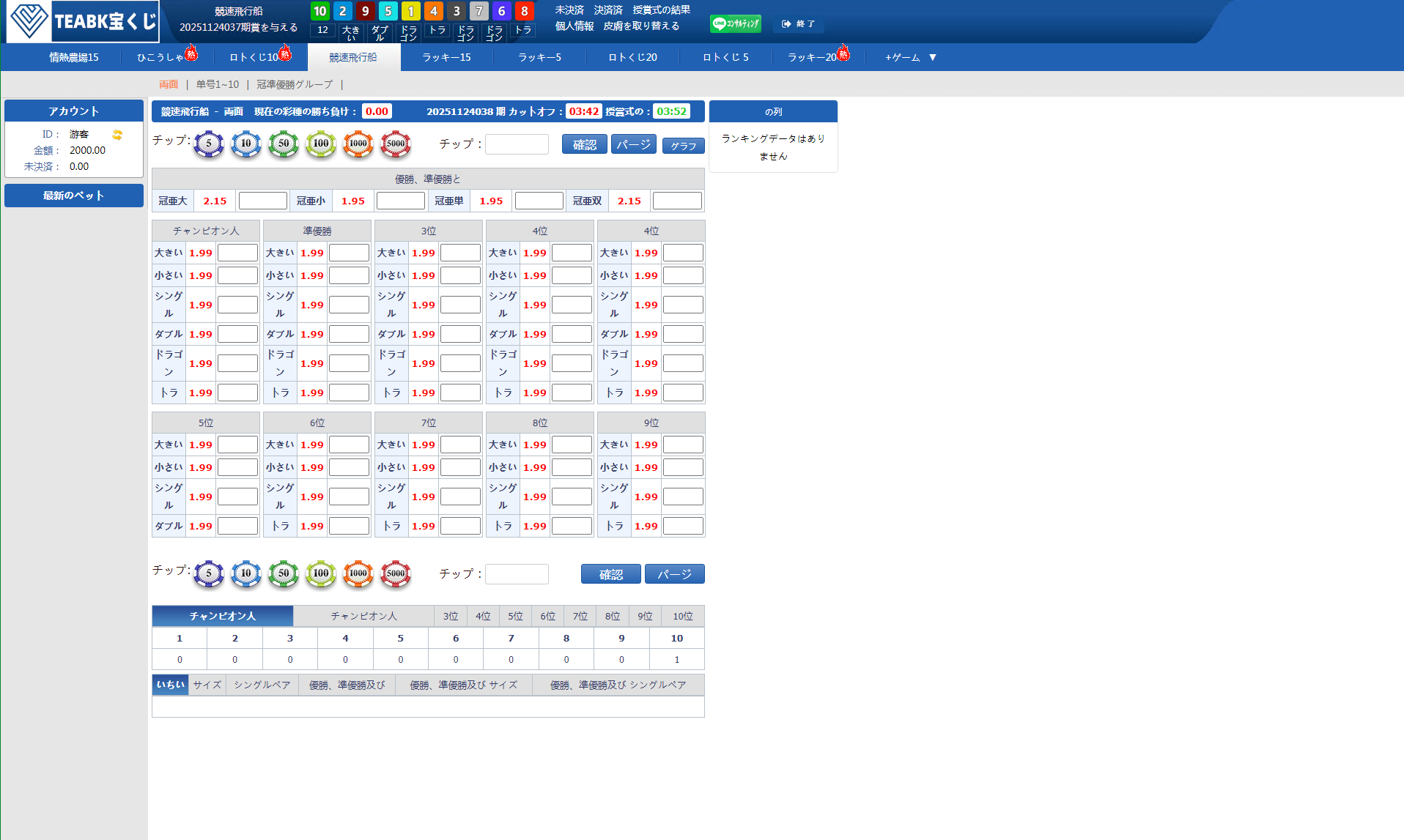The height and width of the screenshot is (840, 1404).
Task: Expand the +ゲーム dropdown menu
Action: coord(910,57)
